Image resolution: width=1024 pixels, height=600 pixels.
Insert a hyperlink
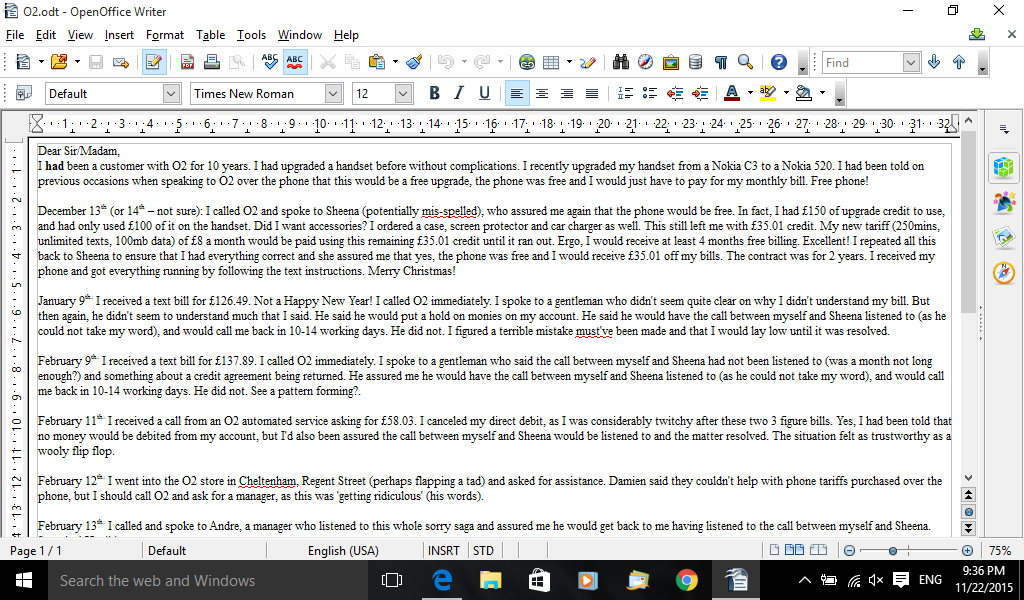point(526,62)
